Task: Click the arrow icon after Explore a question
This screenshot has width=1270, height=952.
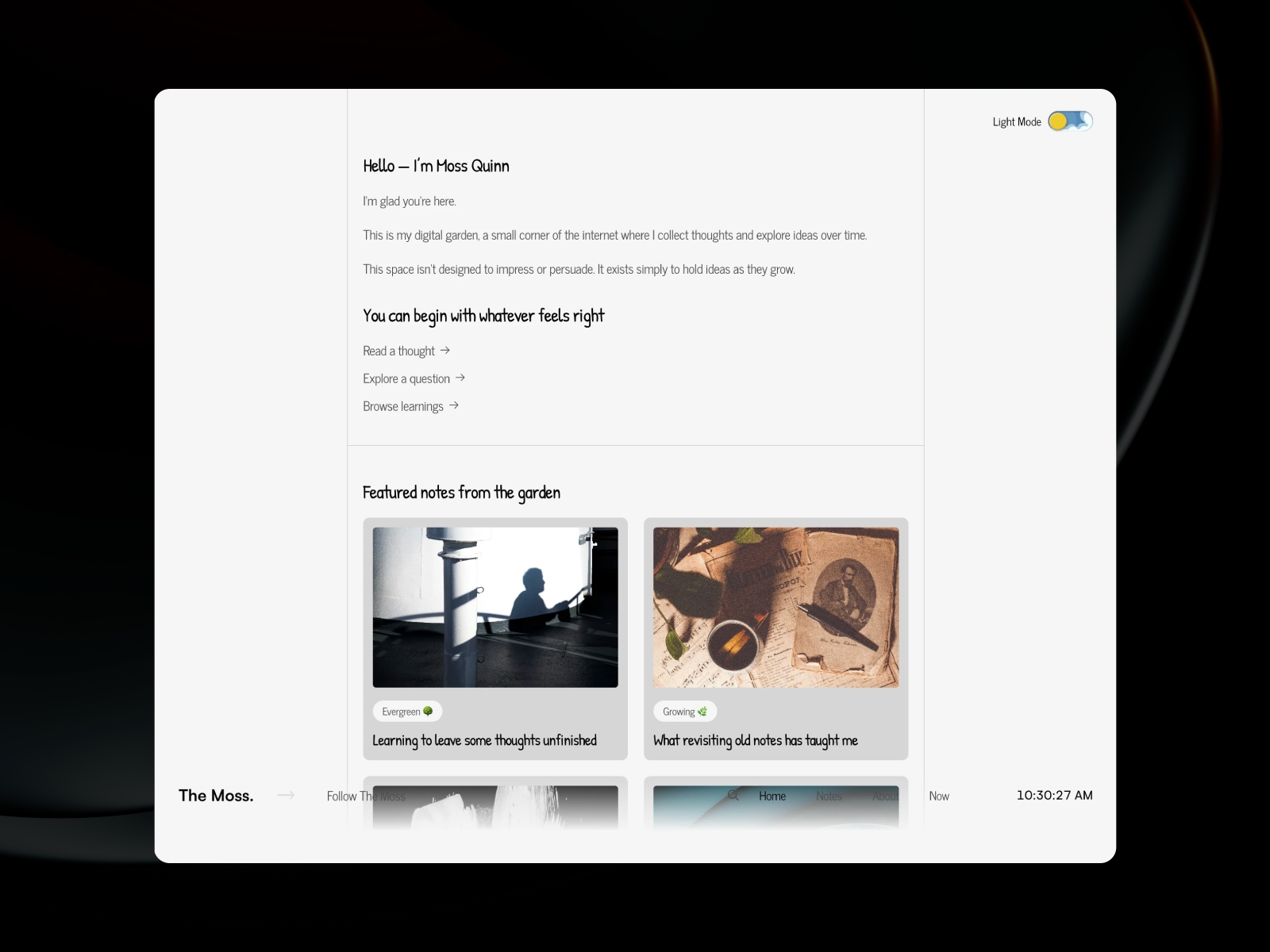Action: pos(460,378)
